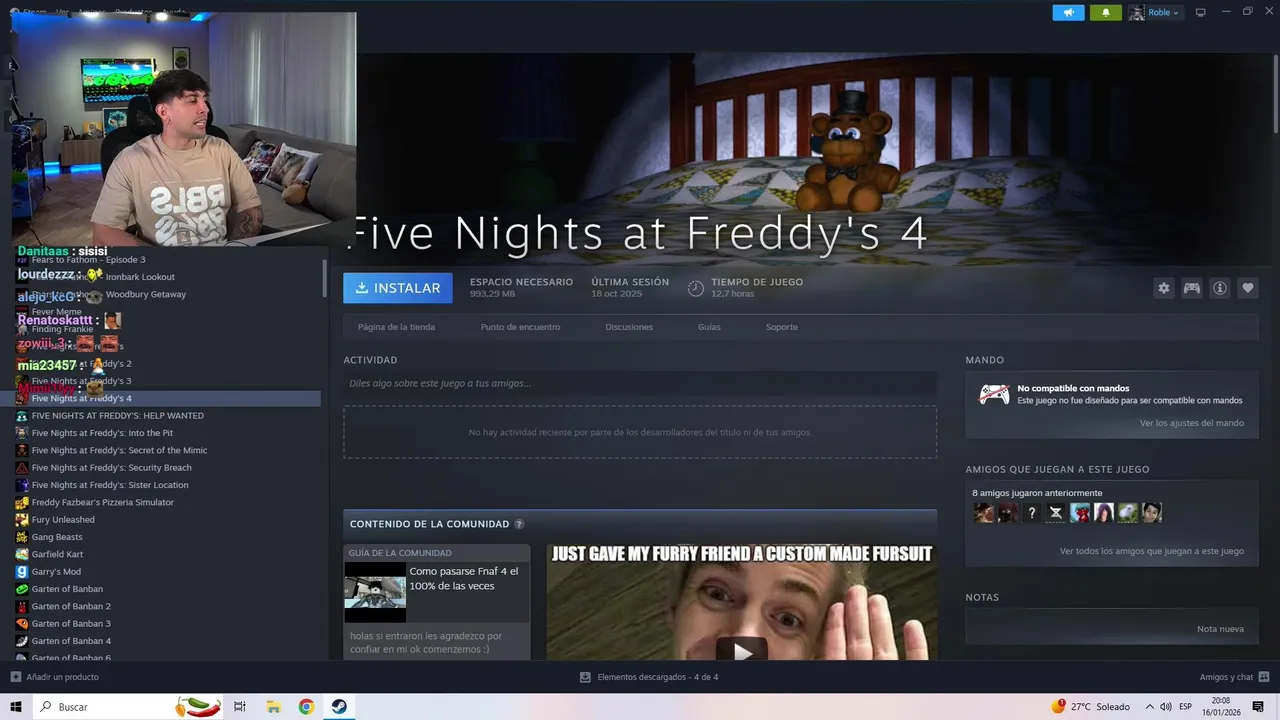Click the guide thumbnail image
Screen dimensions: 1280x720
tap(375, 592)
